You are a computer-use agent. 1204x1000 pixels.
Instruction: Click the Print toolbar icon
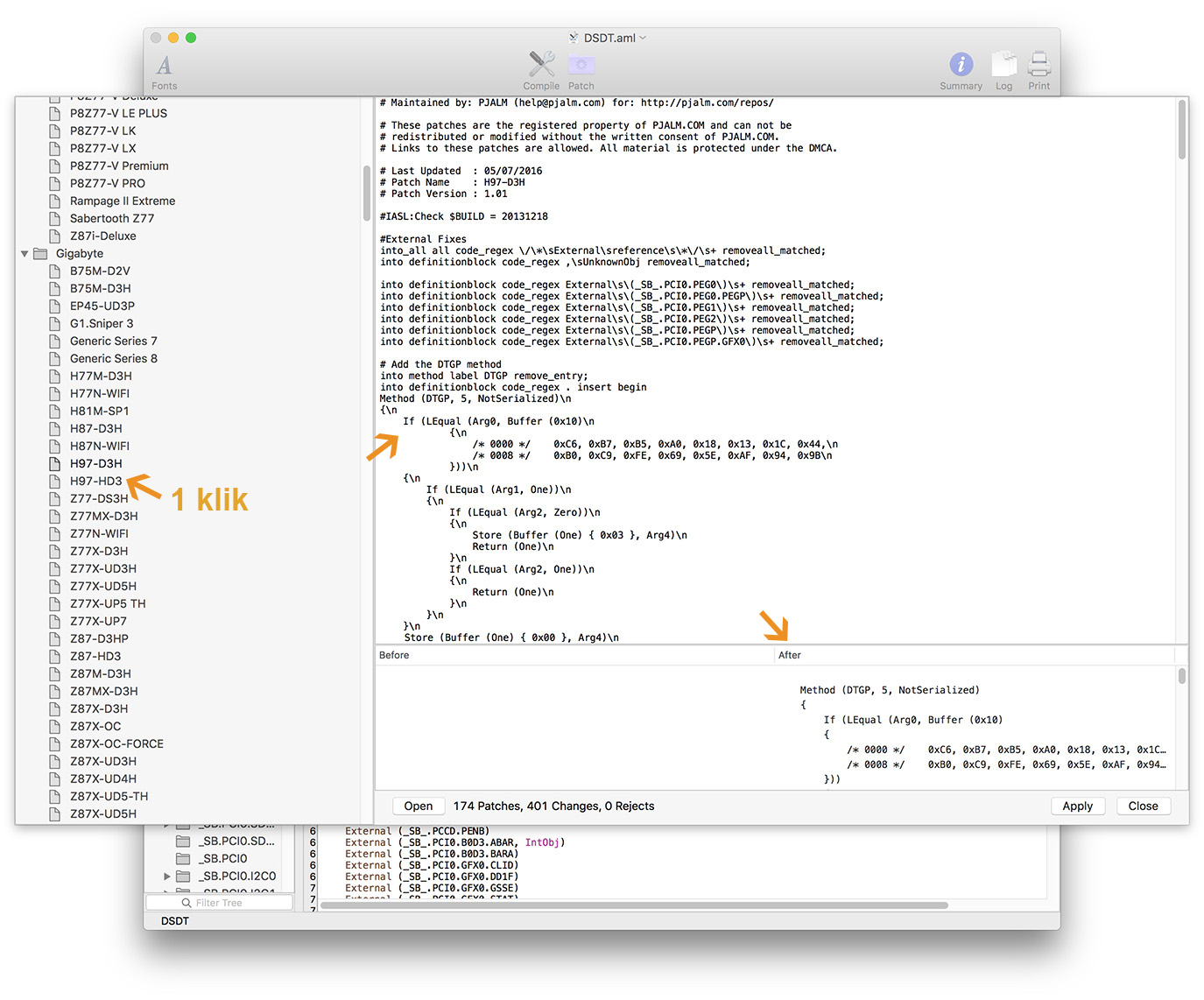tap(1039, 71)
